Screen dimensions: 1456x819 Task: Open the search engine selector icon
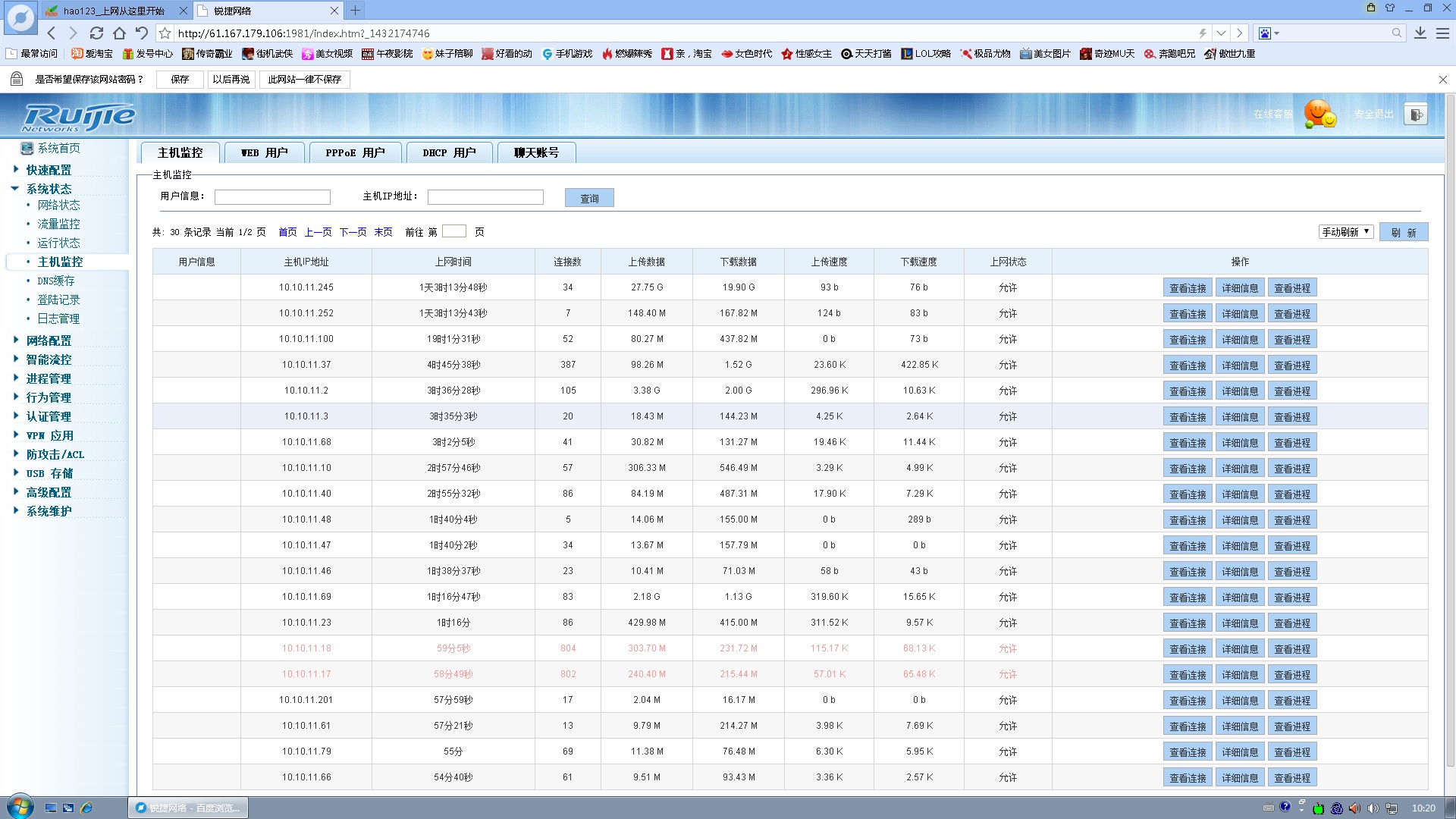pos(1269,33)
